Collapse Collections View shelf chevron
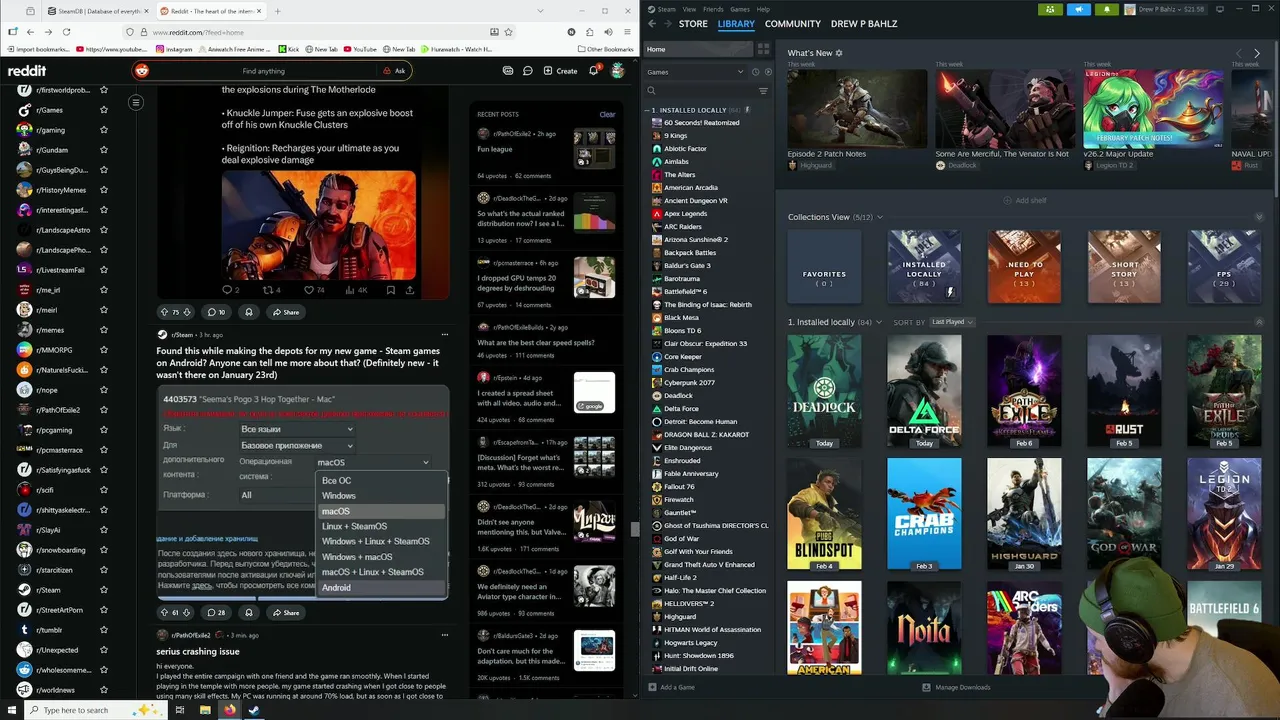 [x=1259, y=217]
